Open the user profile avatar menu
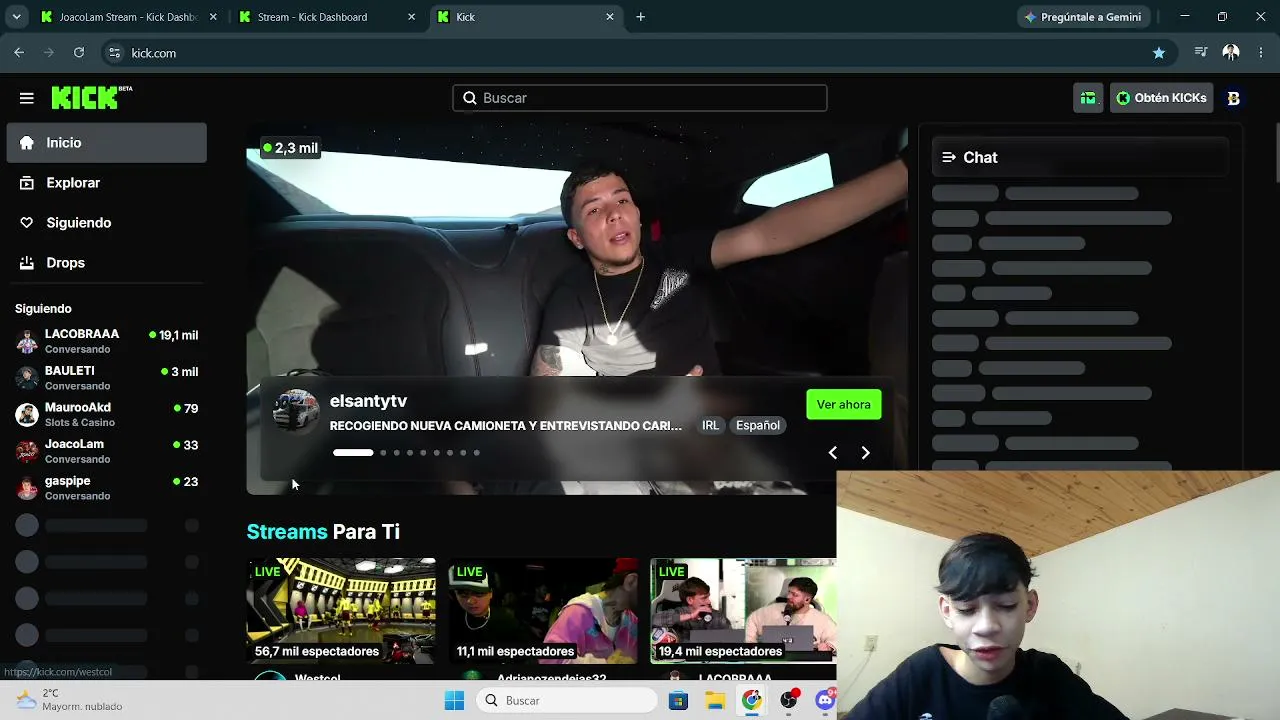The width and height of the screenshot is (1280, 720). click(x=1233, y=98)
